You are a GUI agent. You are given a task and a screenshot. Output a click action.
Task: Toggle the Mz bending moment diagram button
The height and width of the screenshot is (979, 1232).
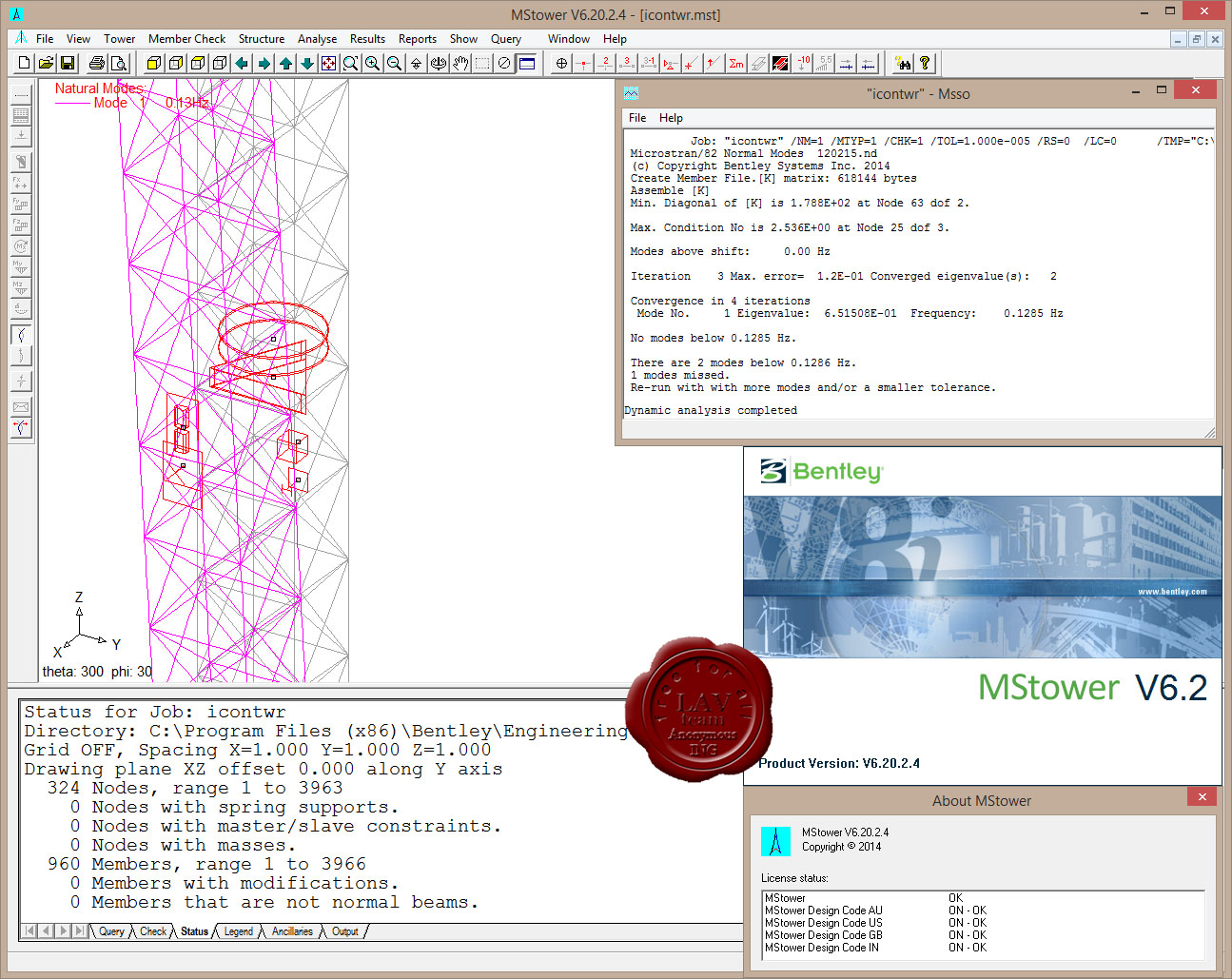21,287
